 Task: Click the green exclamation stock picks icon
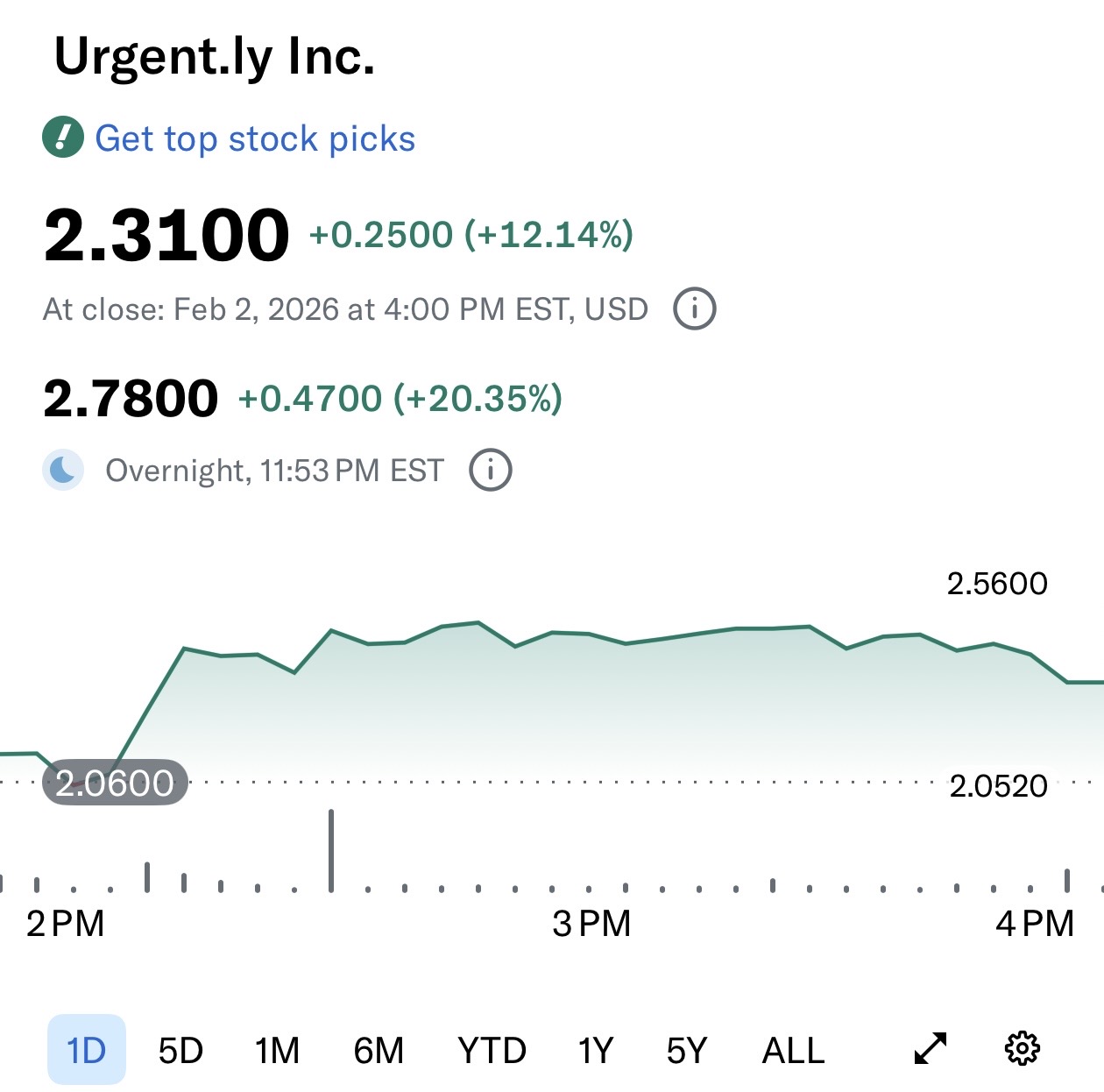pyautogui.click(x=63, y=138)
